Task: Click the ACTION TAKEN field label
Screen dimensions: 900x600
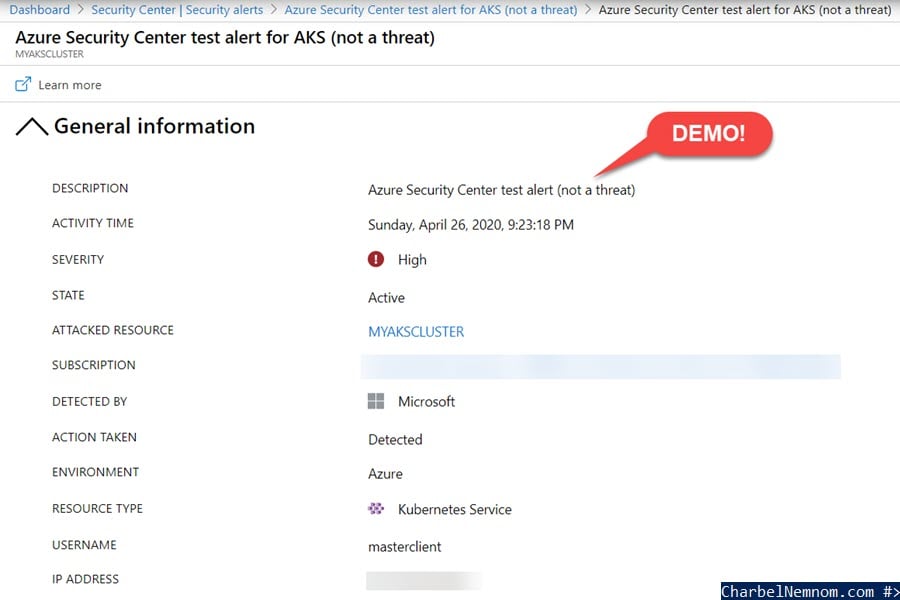Action: click(x=94, y=438)
